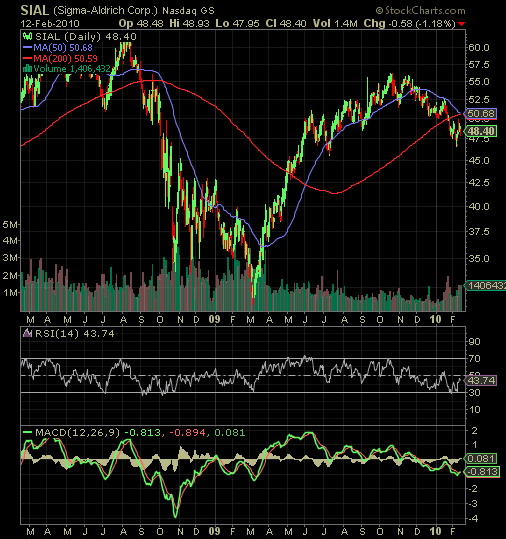Click the red MA(200) legend line marker
The image size is (506, 539).
coord(27,58)
